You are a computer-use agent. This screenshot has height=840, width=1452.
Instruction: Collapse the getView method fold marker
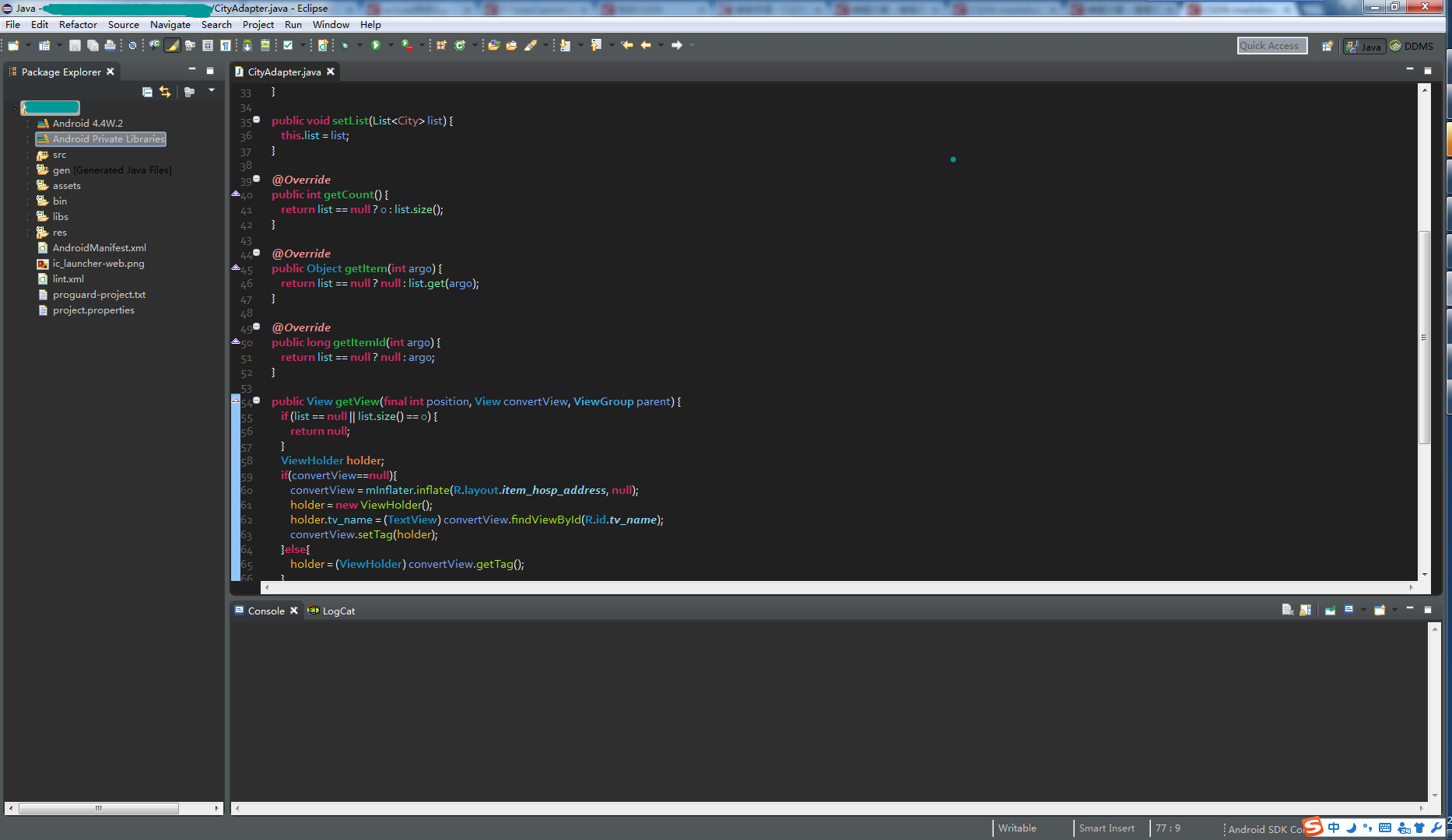[x=257, y=400]
